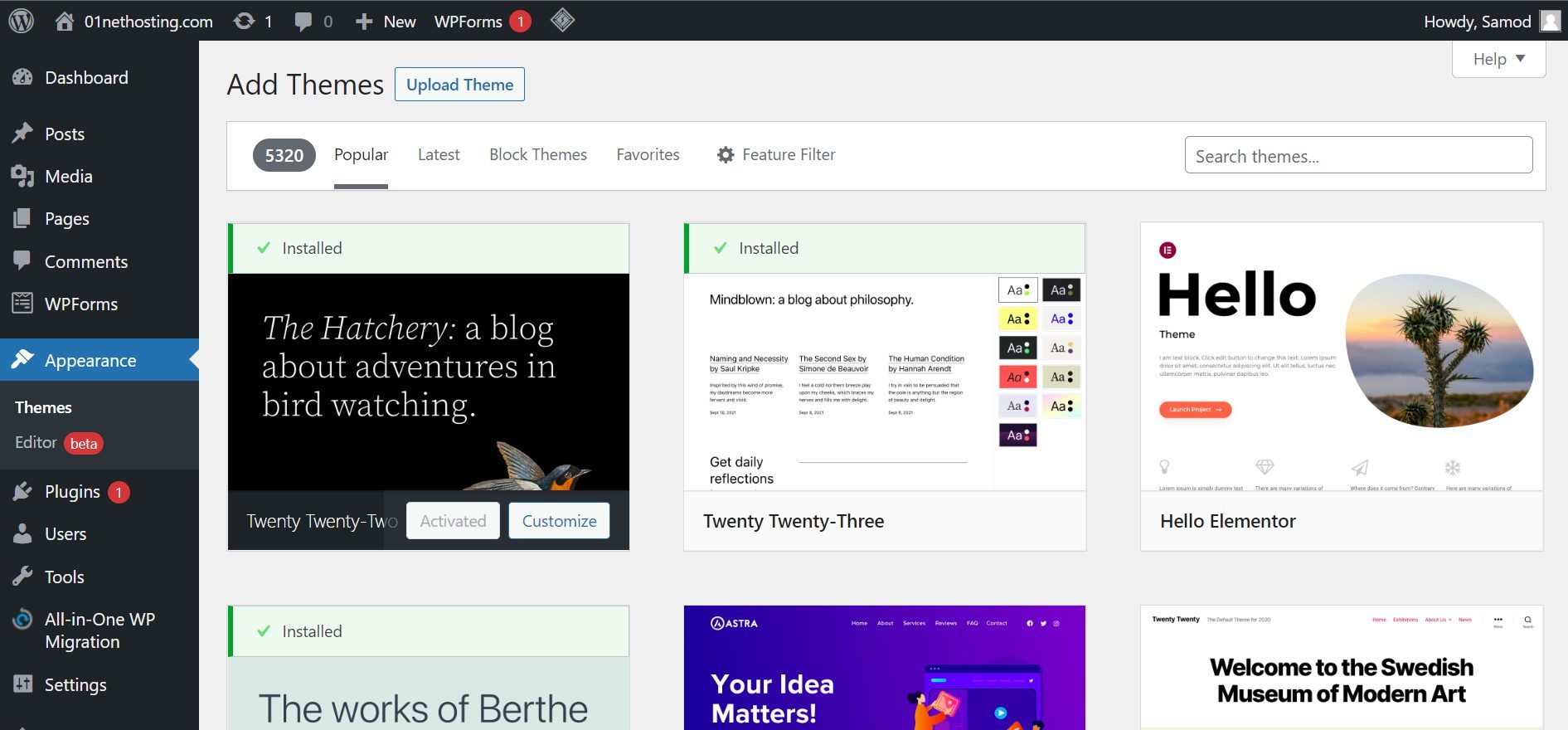Open the Astra theme screenshot
The width and height of the screenshot is (1568, 730).
click(885, 668)
